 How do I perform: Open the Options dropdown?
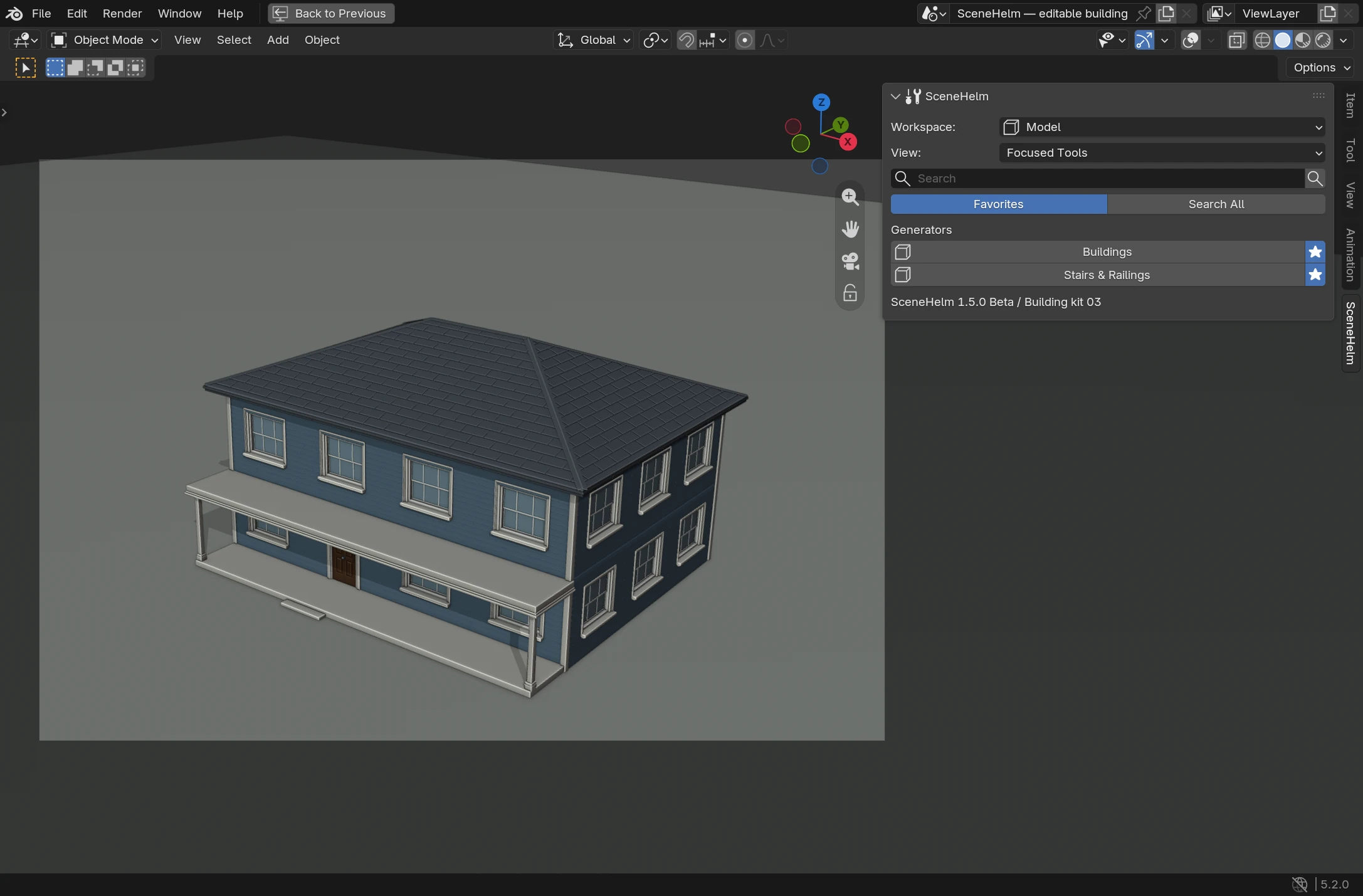click(x=1322, y=68)
